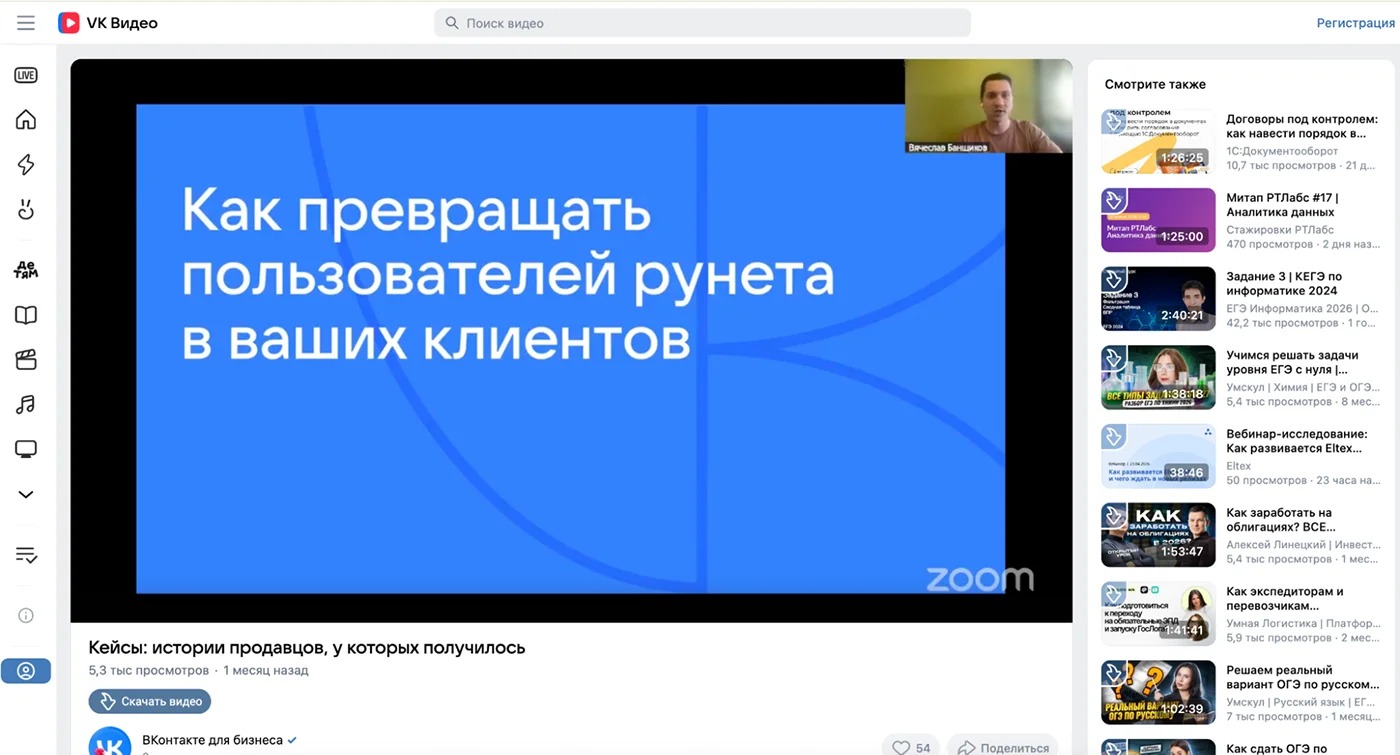This screenshot has height=755, width=1400.
Task: Like the video with the heart showing 54
Action: click(911, 747)
